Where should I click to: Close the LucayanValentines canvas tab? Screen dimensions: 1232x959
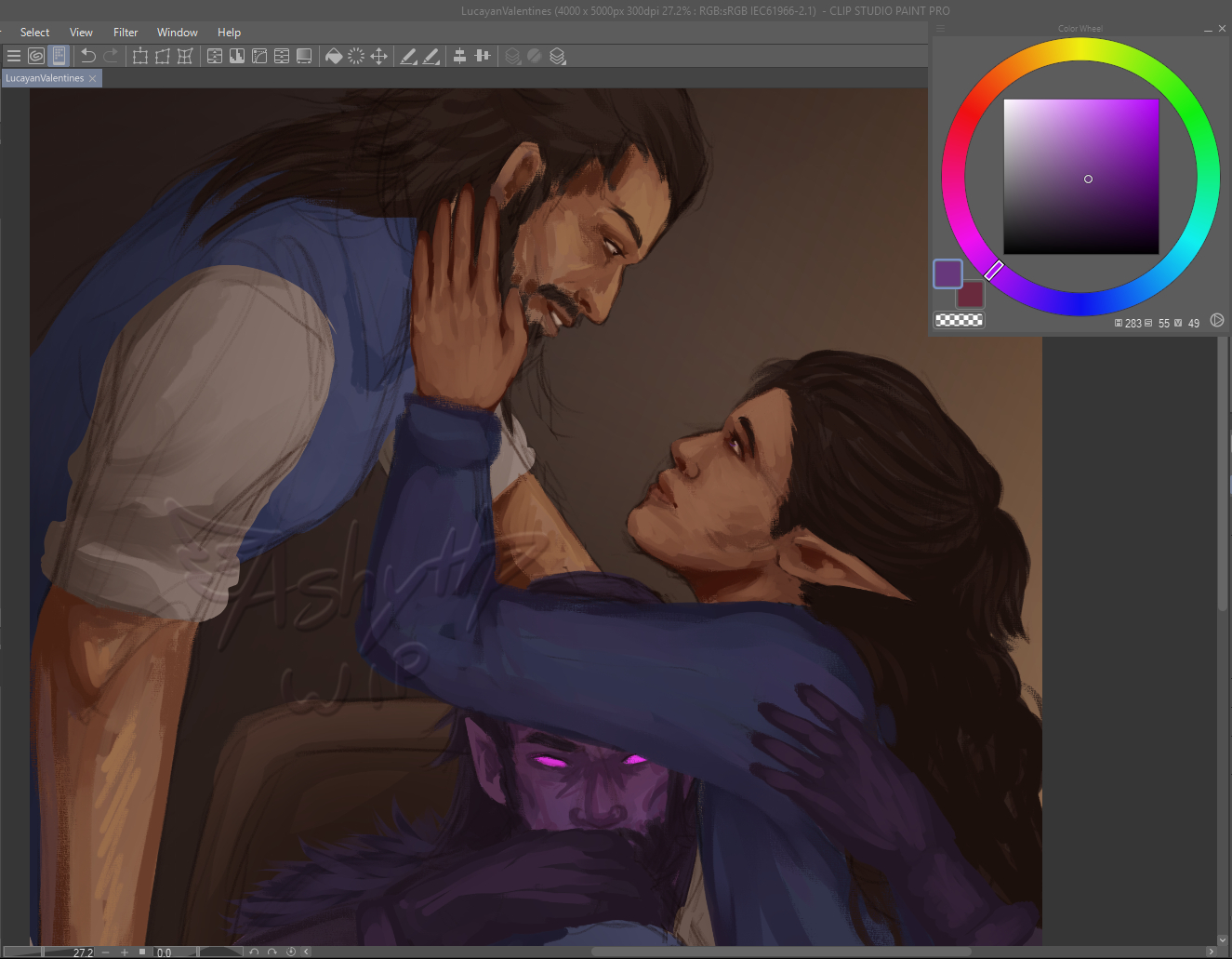click(92, 79)
